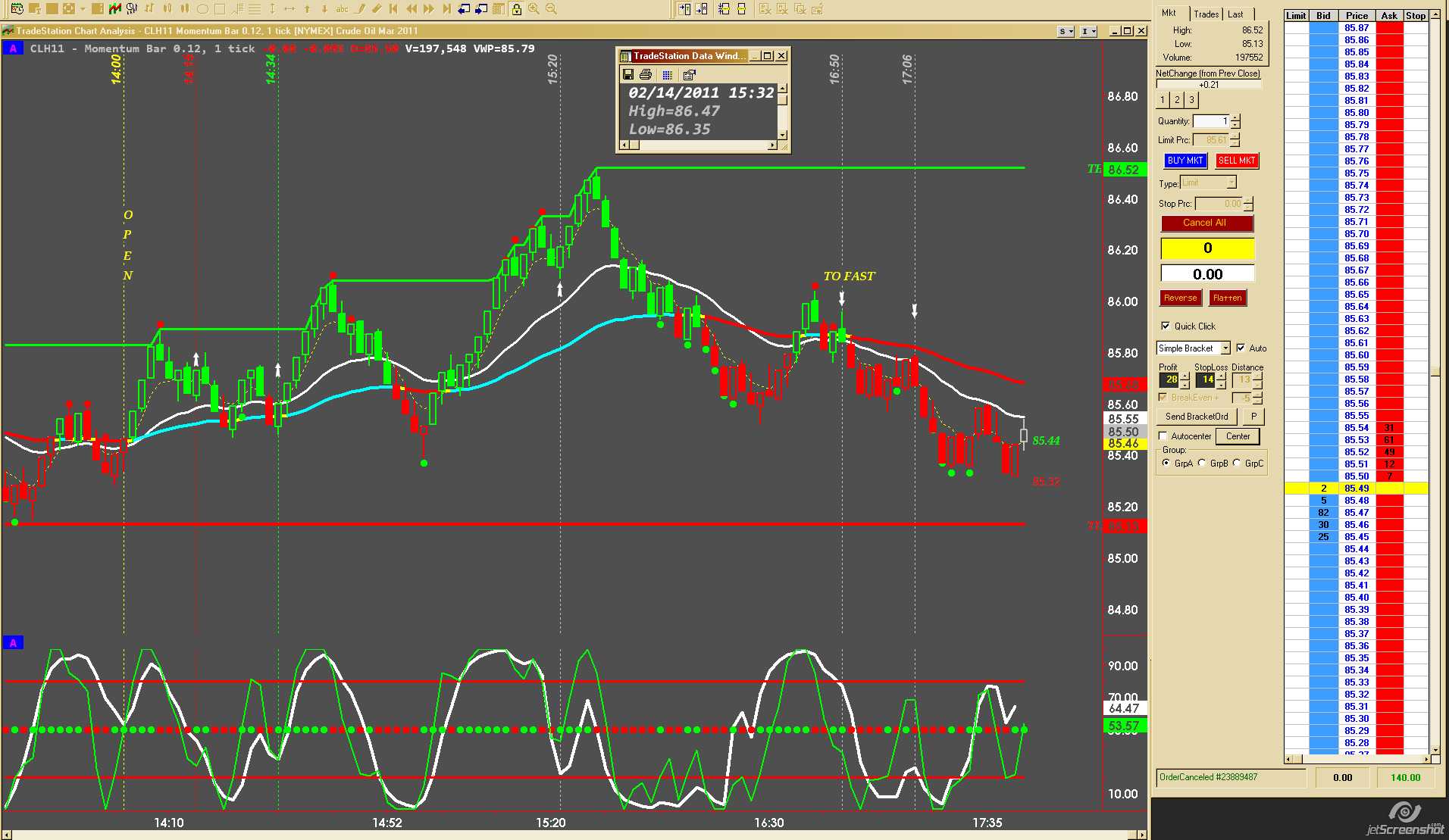Click preset quantity button 2
1449x840 pixels.
(1177, 100)
